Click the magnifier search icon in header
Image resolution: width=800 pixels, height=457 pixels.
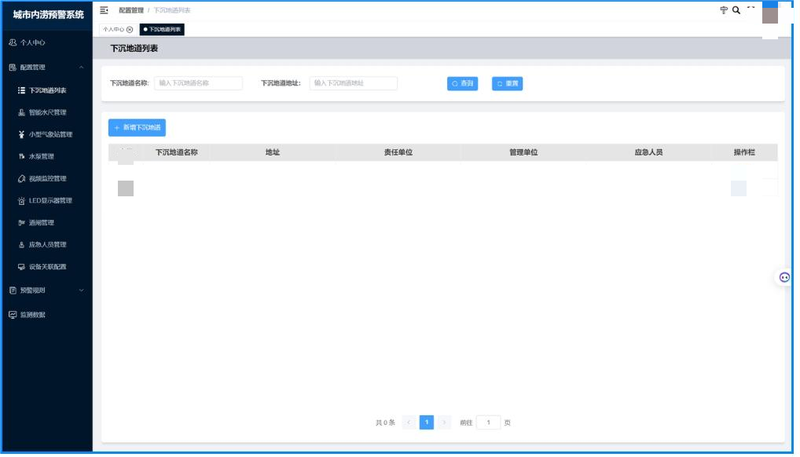[736, 10]
